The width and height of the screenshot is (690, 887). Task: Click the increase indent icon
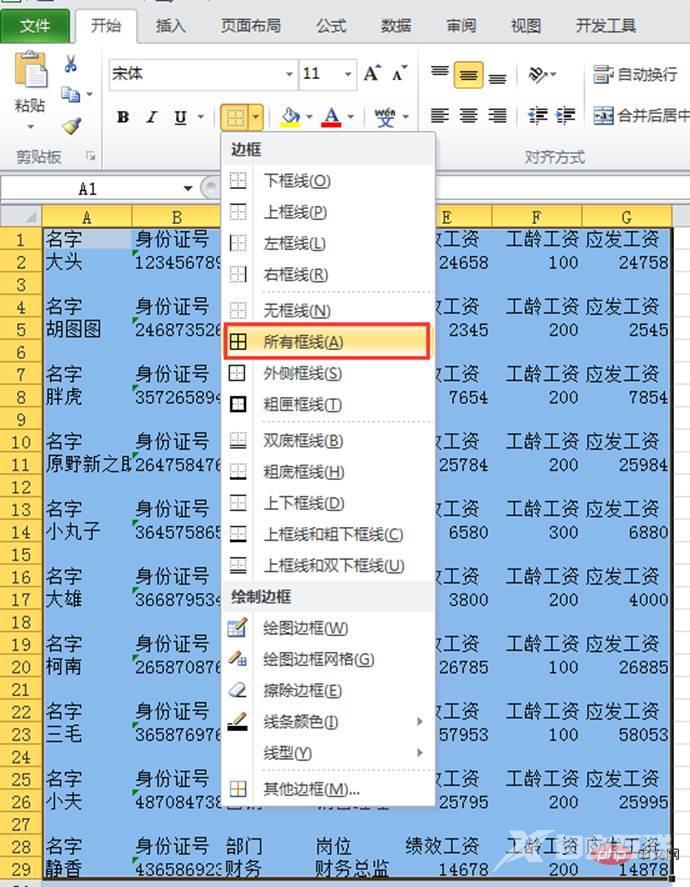coord(566,117)
